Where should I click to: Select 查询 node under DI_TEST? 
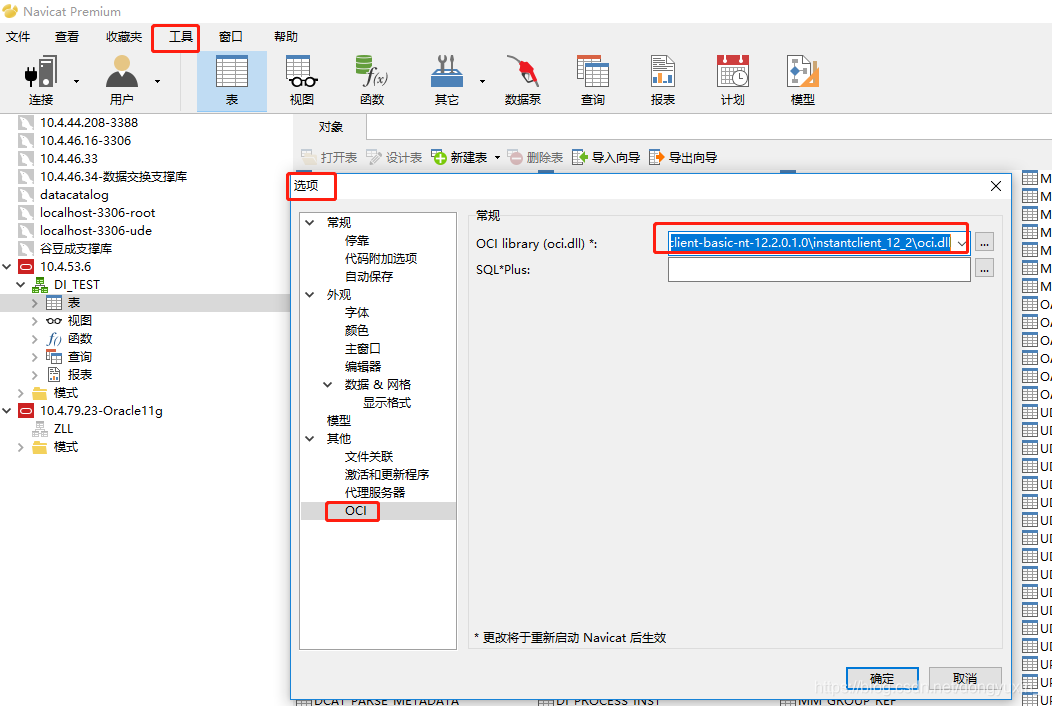(80, 357)
